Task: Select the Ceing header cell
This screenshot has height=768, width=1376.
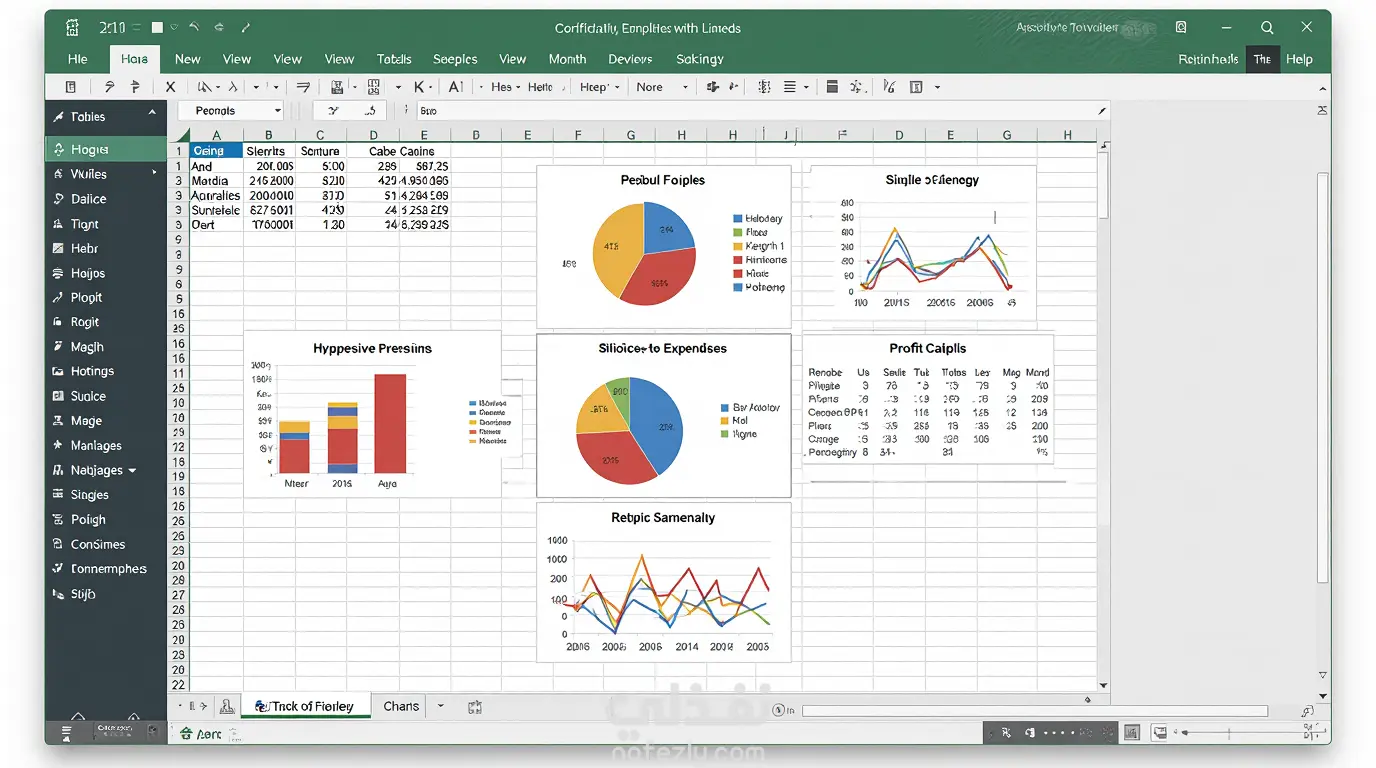Action: coord(217,151)
